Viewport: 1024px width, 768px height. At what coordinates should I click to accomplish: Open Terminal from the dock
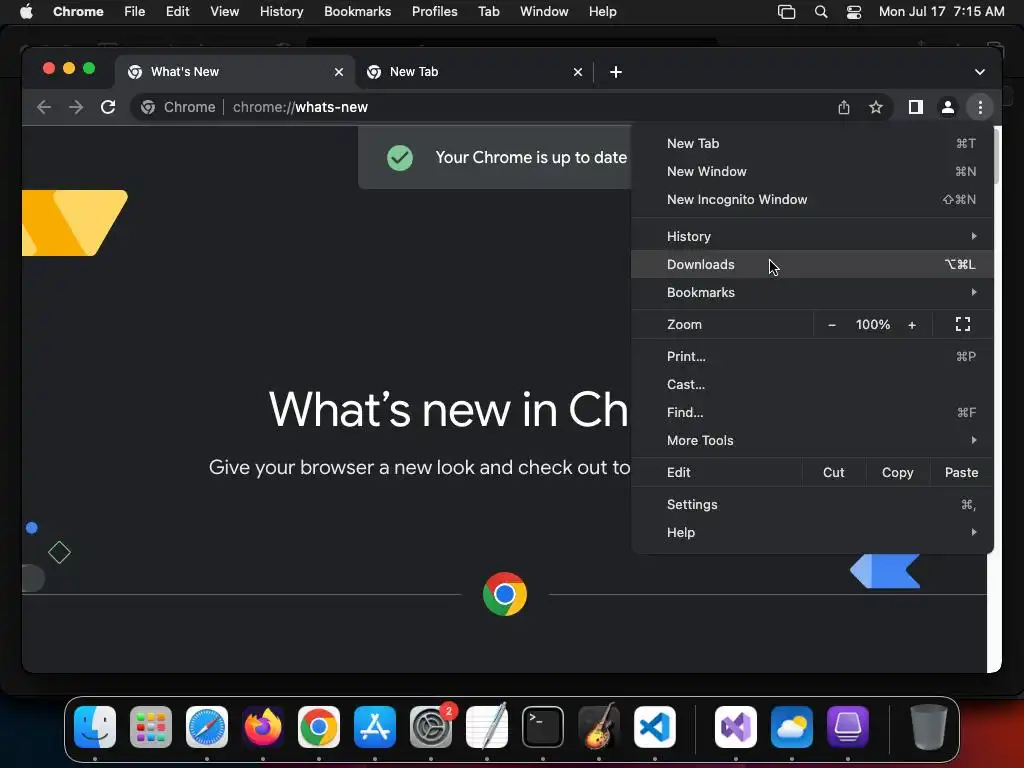click(x=543, y=727)
